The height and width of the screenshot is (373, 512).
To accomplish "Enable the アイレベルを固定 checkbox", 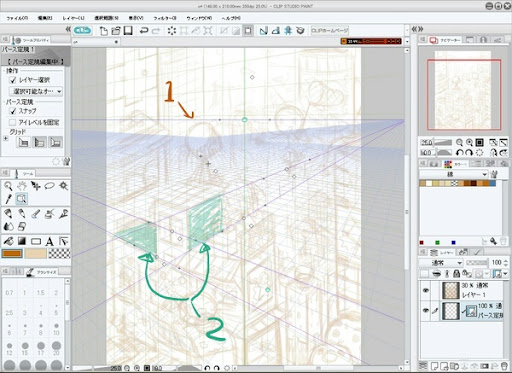I will [13, 122].
